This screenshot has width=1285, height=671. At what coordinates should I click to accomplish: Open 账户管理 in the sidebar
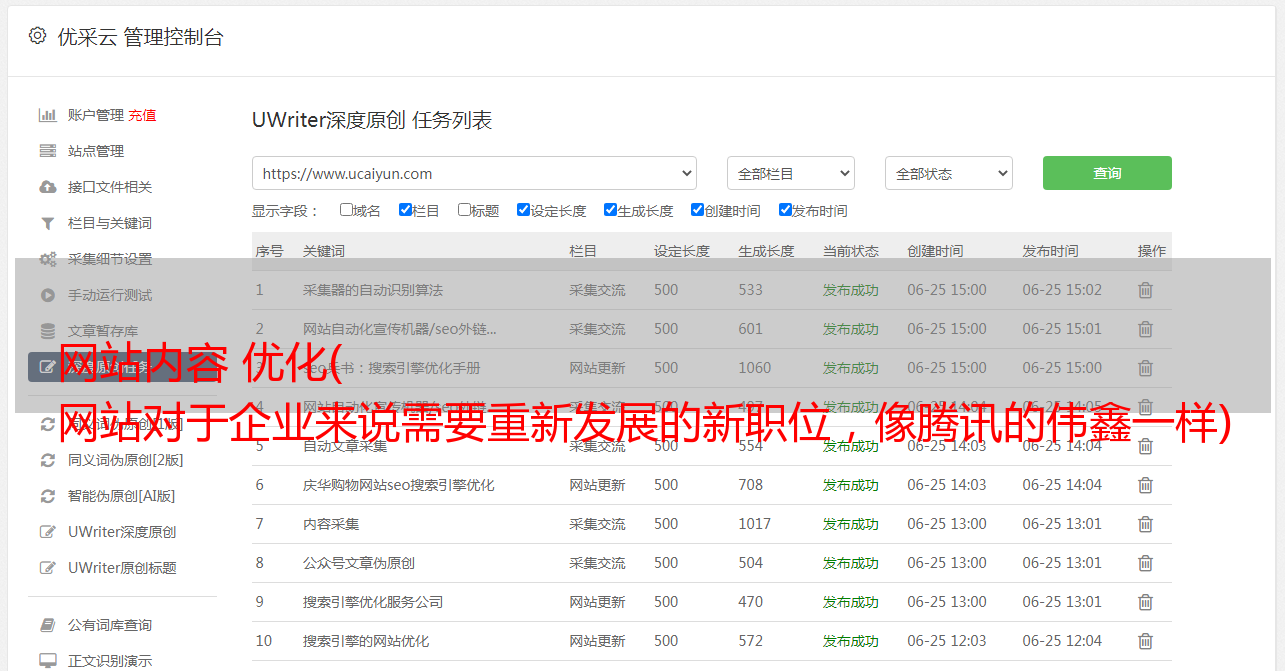(x=96, y=115)
